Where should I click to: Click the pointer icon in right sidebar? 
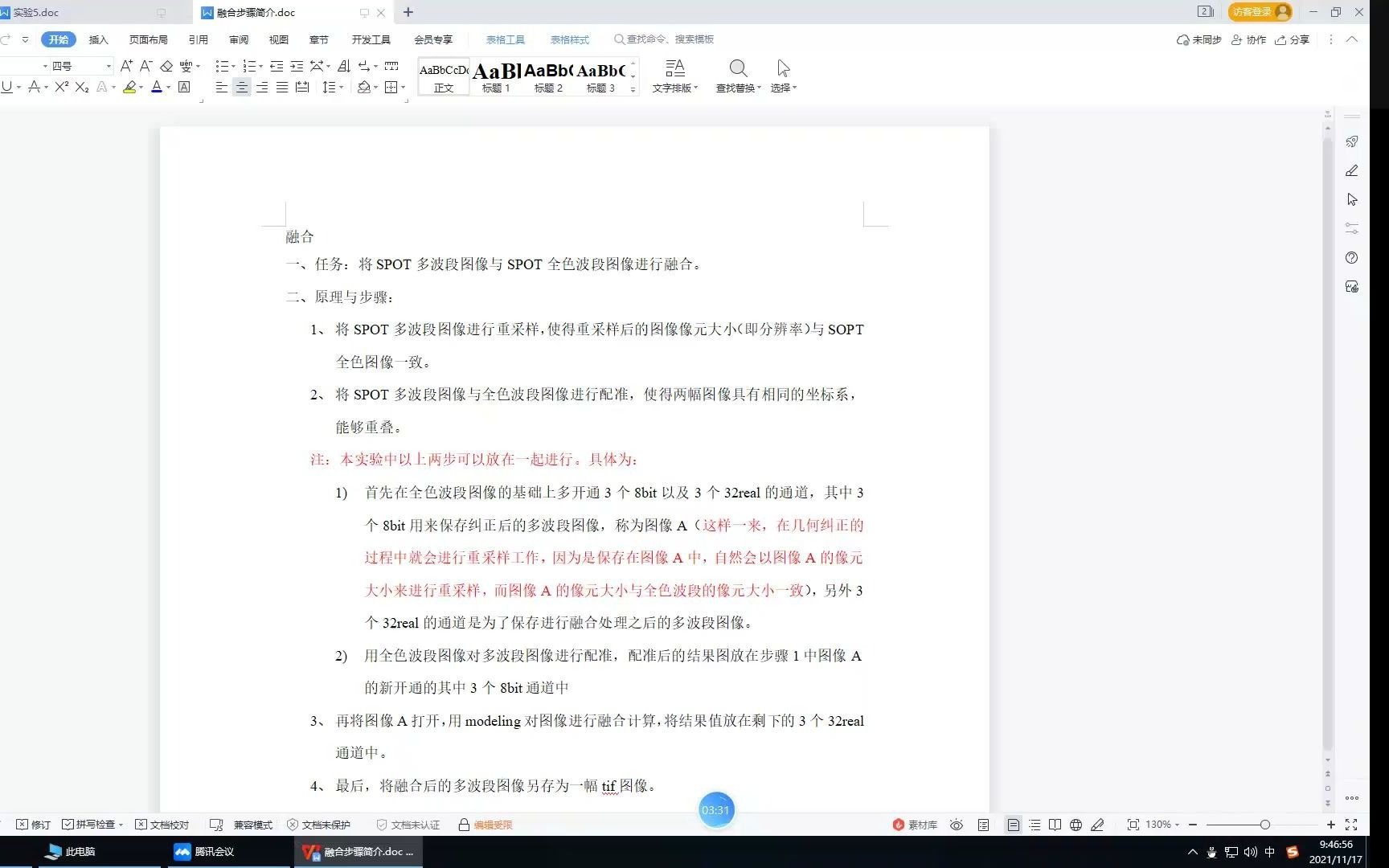pyautogui.click(x=1352, y=199)
